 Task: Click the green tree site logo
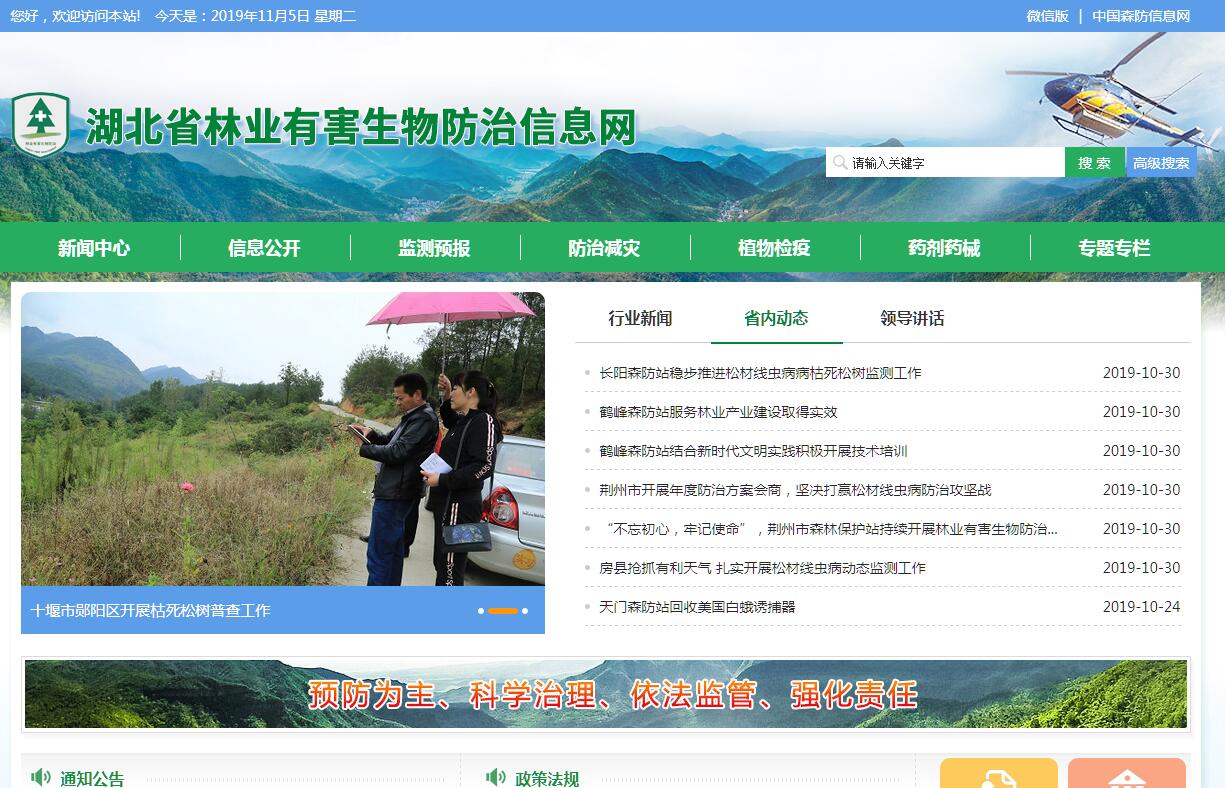41,124
